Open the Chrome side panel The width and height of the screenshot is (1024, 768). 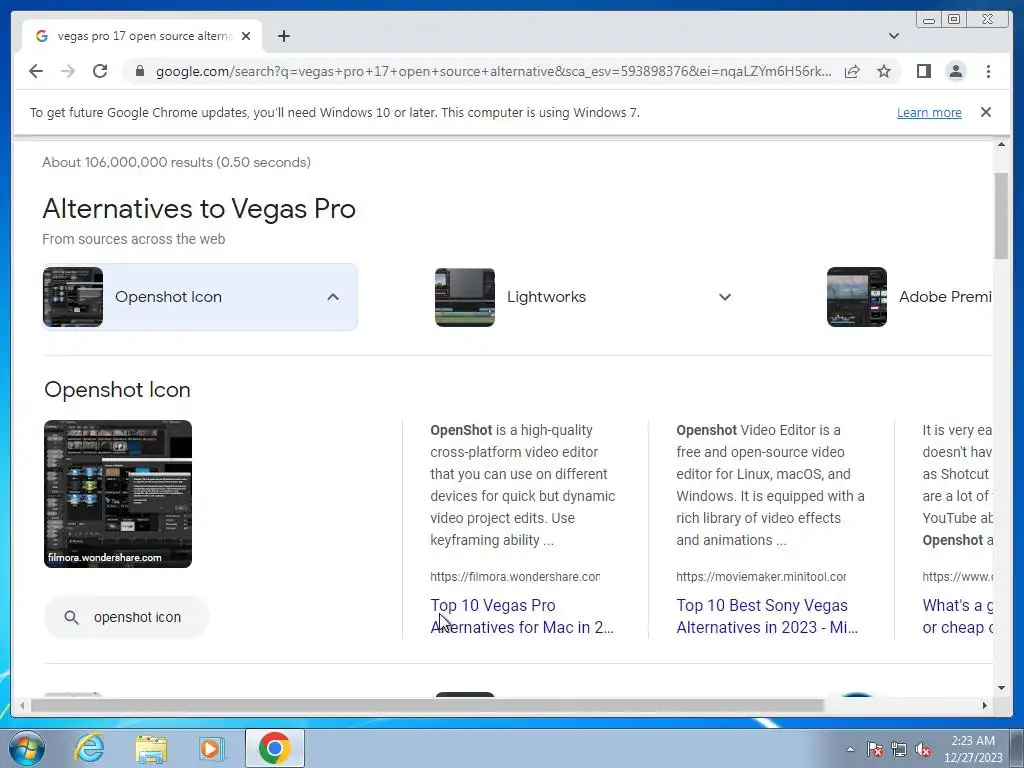tap(923, 71)
